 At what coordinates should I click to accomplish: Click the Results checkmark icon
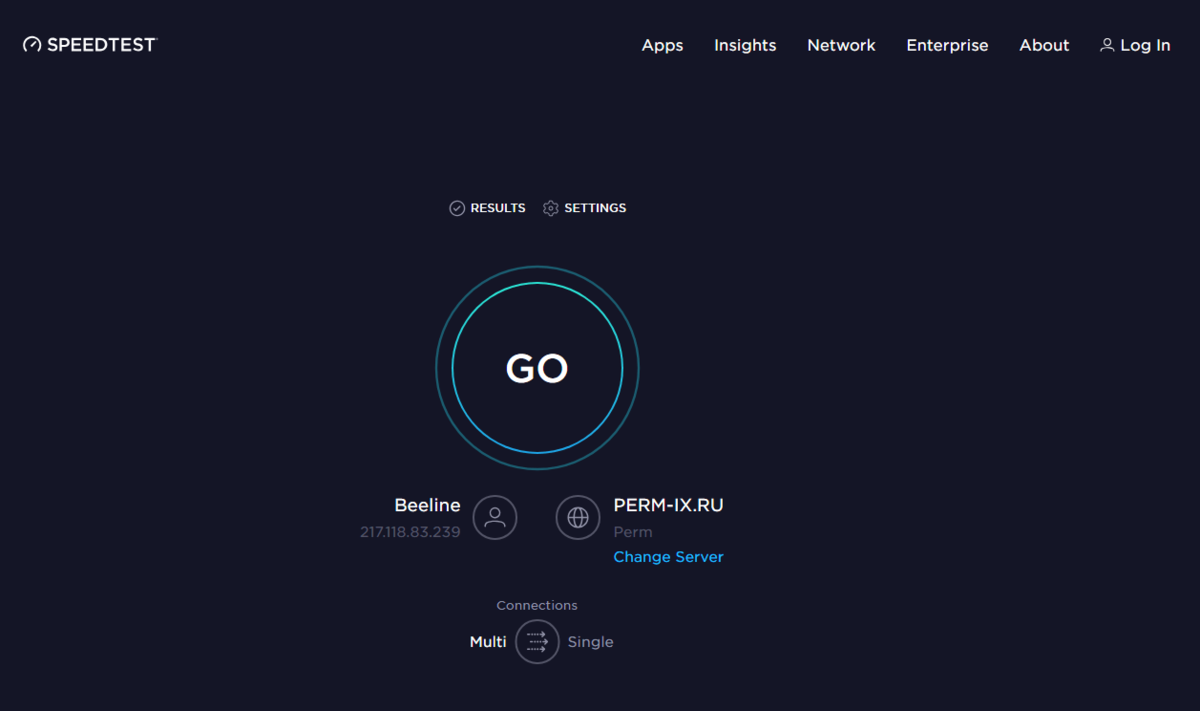coord(457,208)
